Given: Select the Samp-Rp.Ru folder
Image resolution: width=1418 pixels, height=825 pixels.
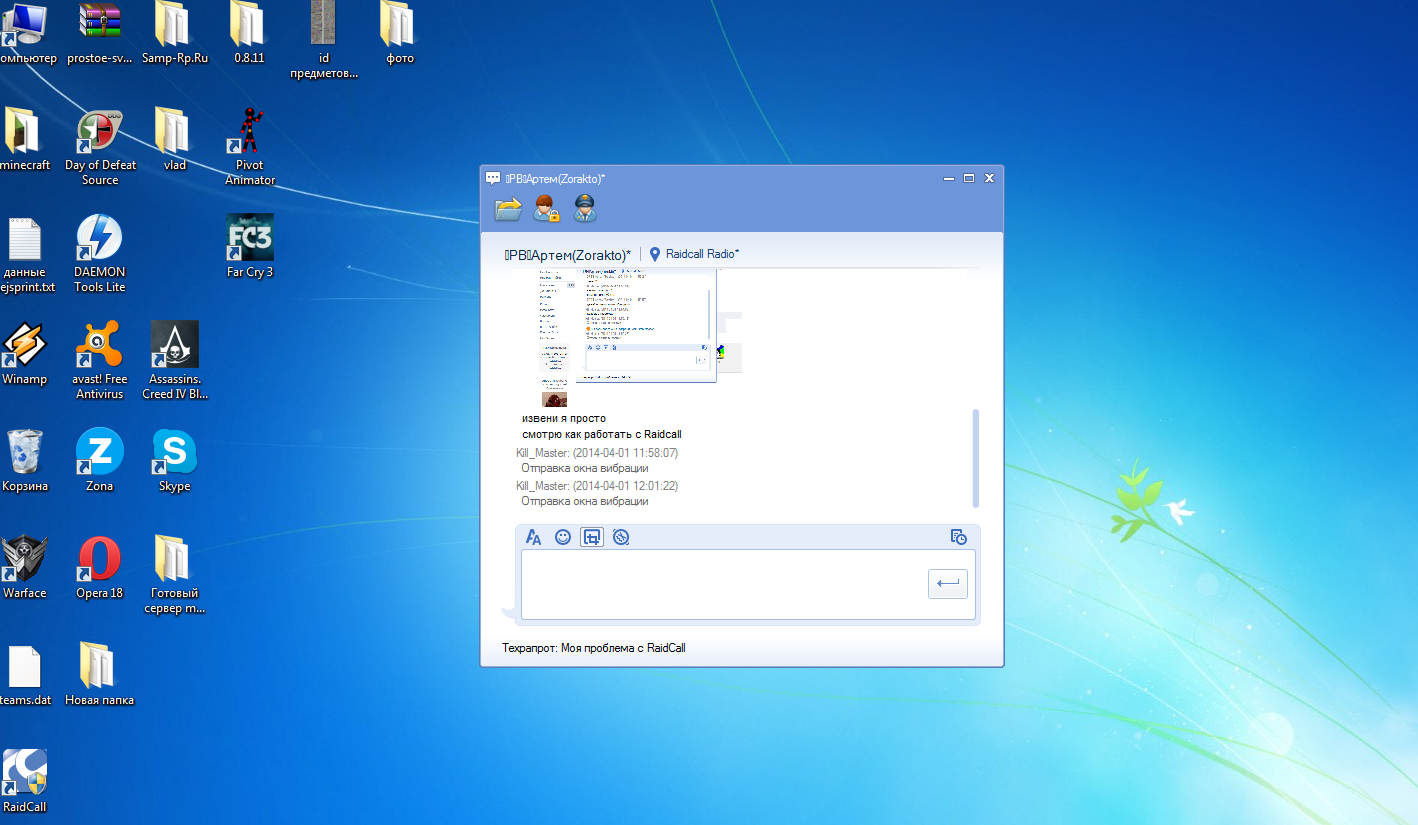Looking at the screenshot, I should click(175, 33).
